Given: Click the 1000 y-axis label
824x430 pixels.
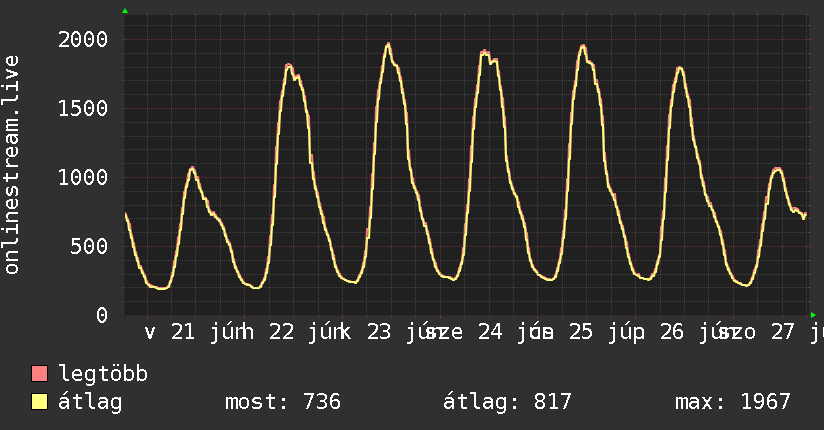Looking at the screenshot, I should coord(83,177).
